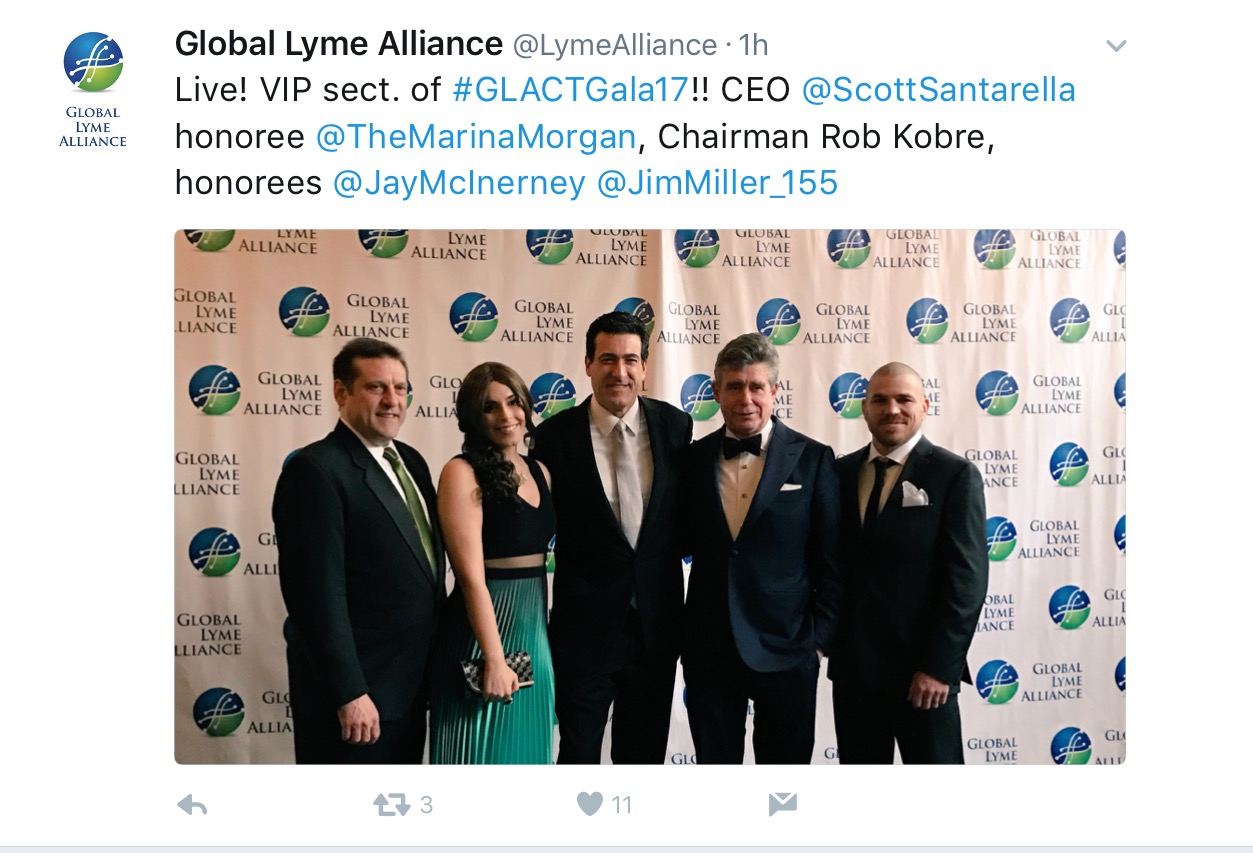This screenshot has height=853, width=1253.
Task: Click the reply arrow icon
Action: click(x=191, y=804)
